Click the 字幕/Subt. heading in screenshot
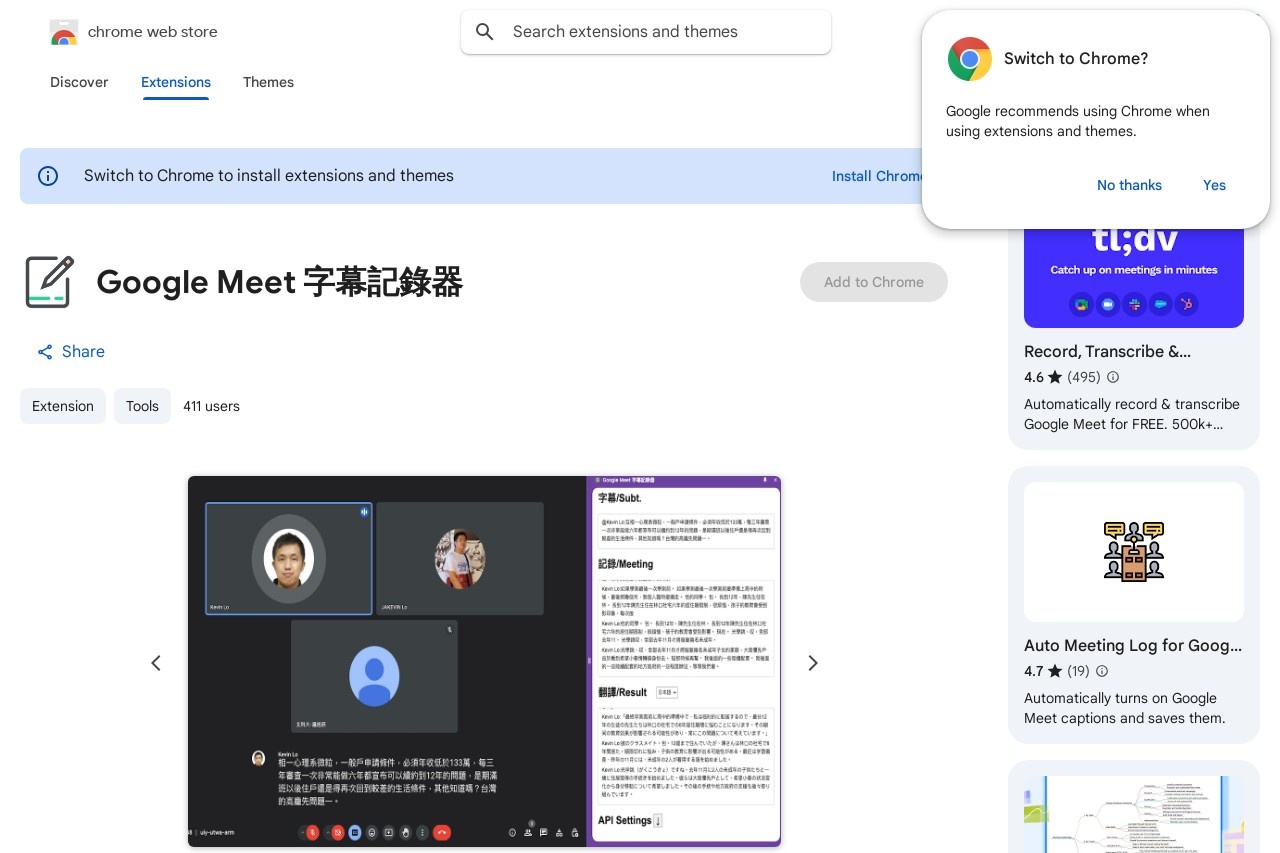 tap(620, 498)
